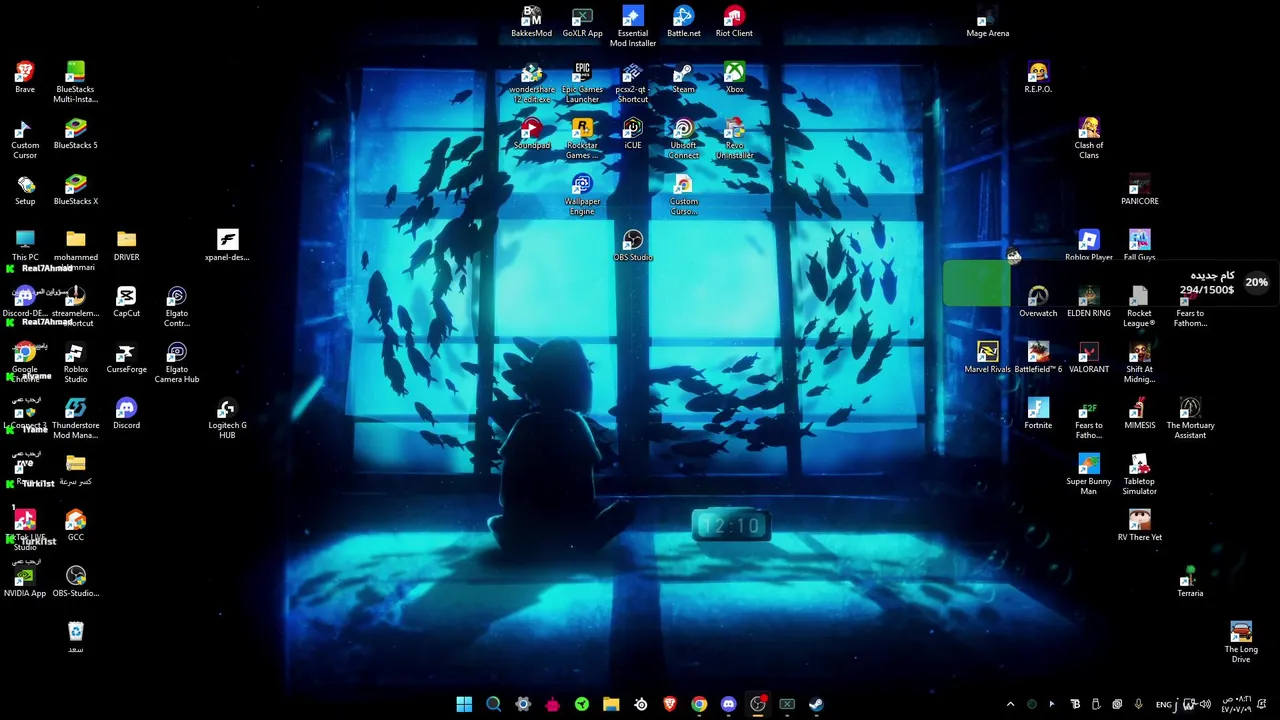Select the VALORANT desktop icon
Image resolution: width=1280 pixels, height=720 pixels.
[x=1089, y=358]
